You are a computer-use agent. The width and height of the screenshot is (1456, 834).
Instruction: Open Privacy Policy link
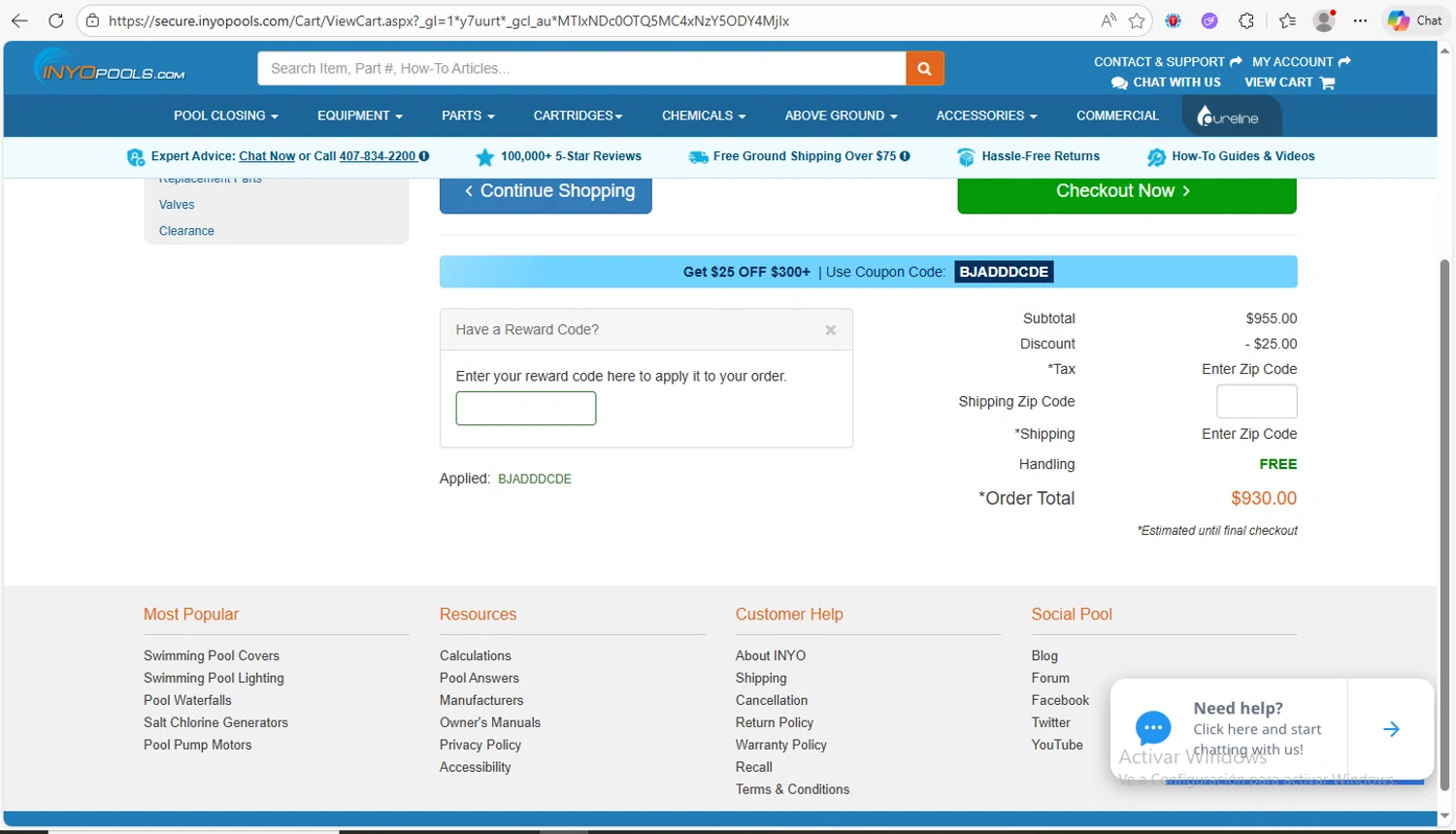pos(480,746)
